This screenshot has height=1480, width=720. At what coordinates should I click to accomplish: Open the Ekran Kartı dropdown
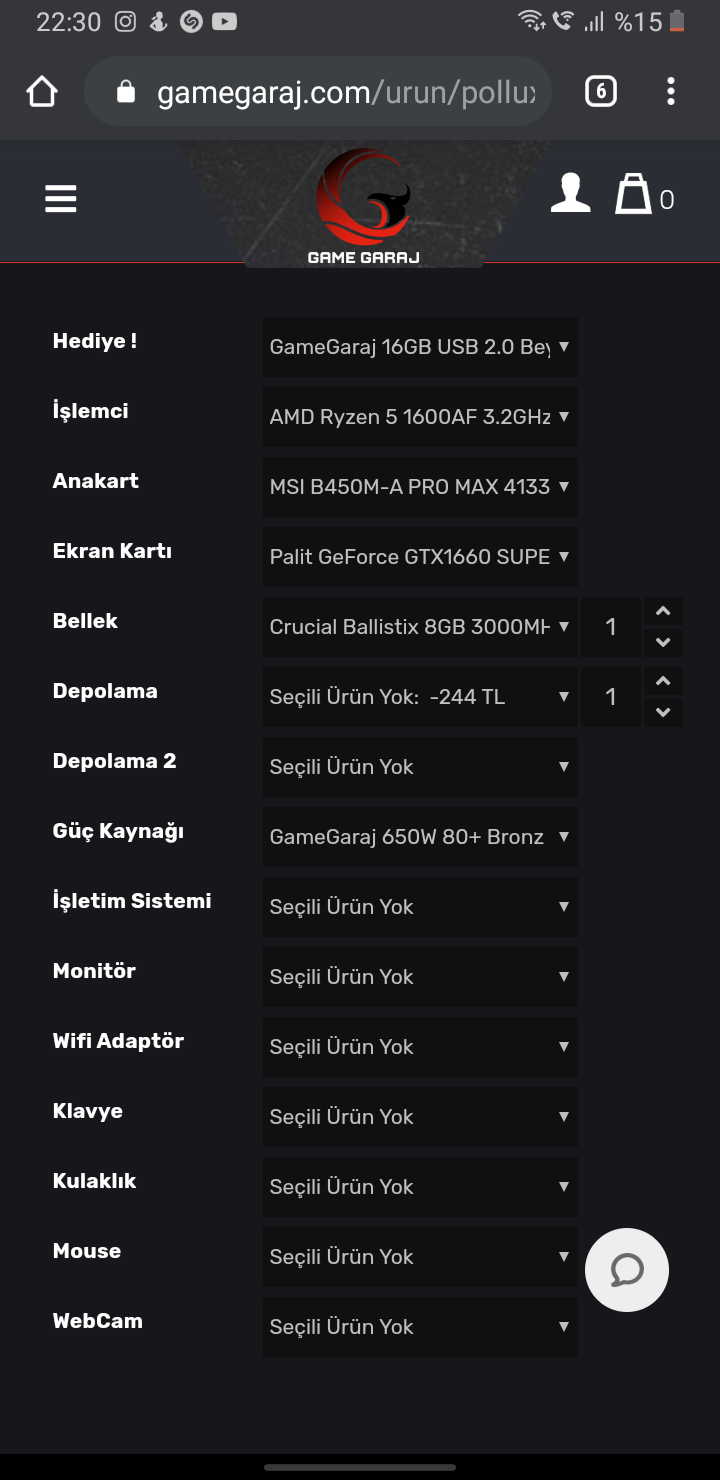[x=420, y=557]
